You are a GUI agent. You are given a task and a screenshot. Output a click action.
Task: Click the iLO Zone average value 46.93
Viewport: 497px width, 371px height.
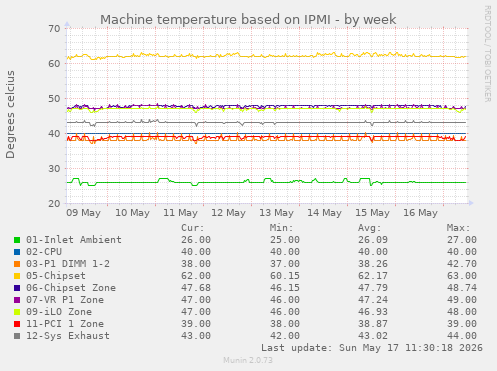pos(373,312)
